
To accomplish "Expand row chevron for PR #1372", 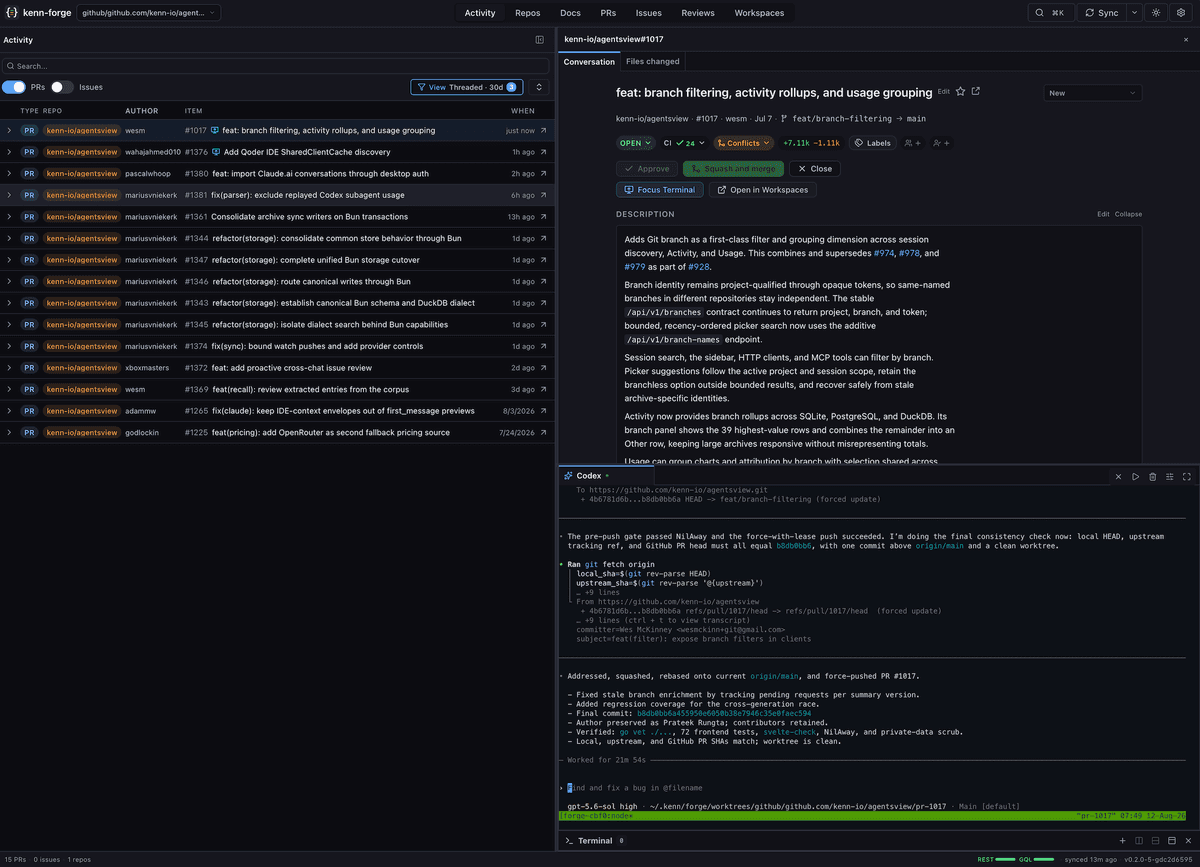I will 9,368.
